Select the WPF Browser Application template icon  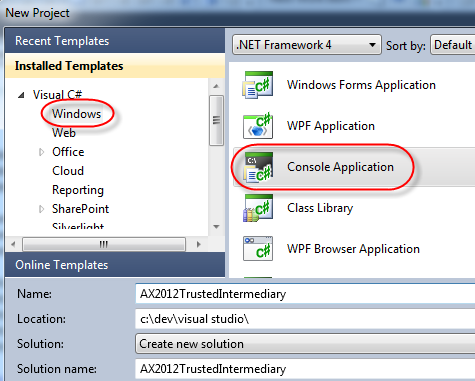[x=258, y=249]
